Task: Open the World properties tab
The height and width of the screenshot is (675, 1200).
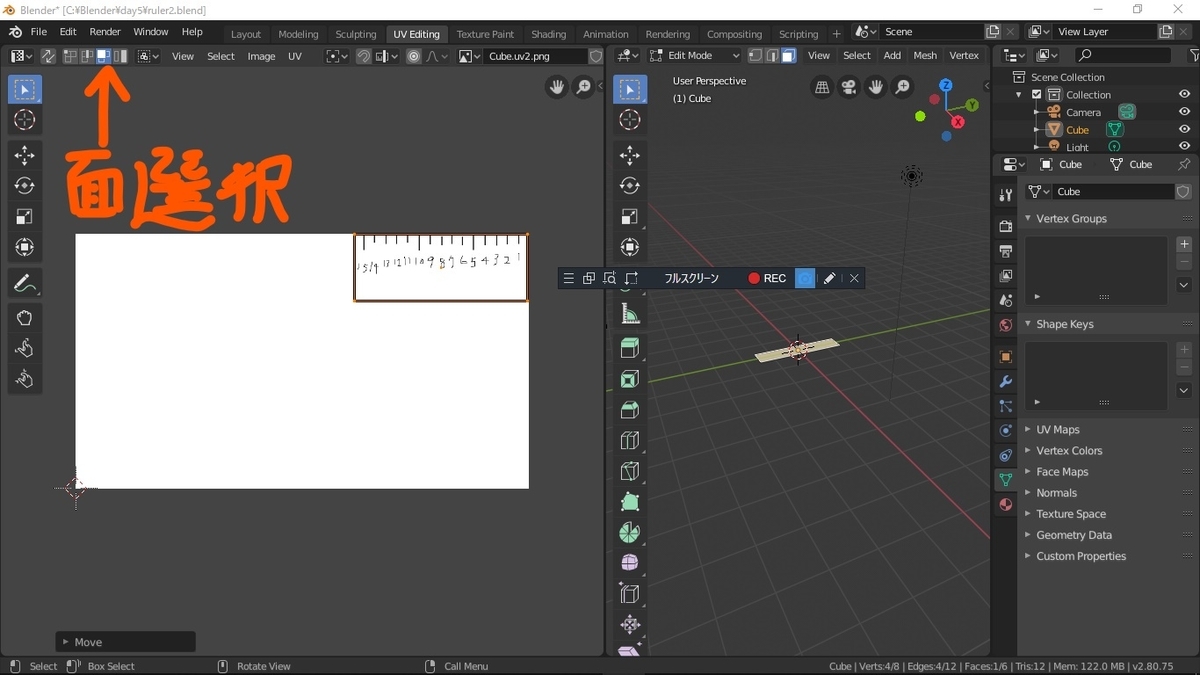Action: click(1005, 325)
